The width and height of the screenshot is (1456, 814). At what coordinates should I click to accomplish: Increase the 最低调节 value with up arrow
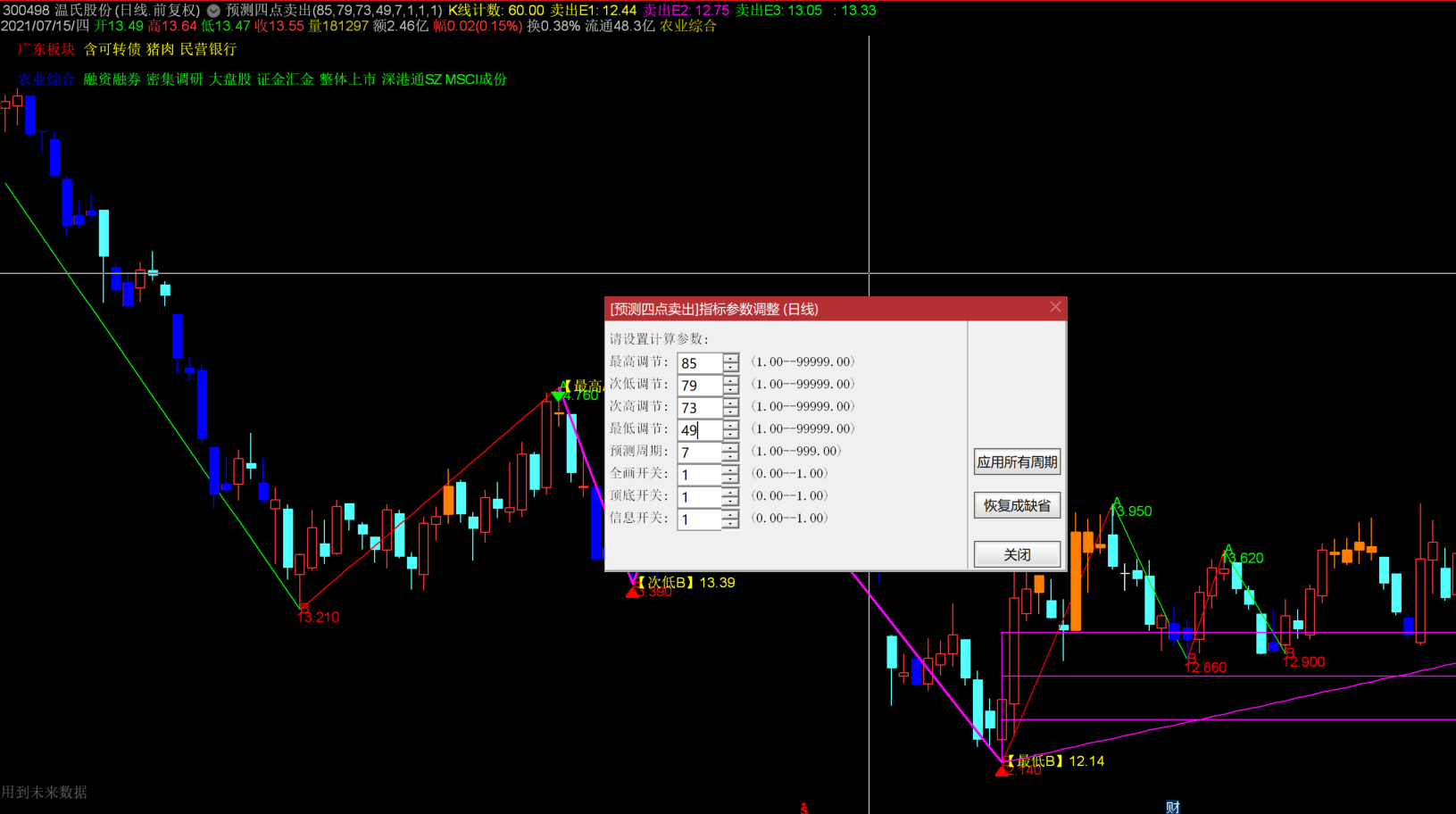tap(731, 425)
